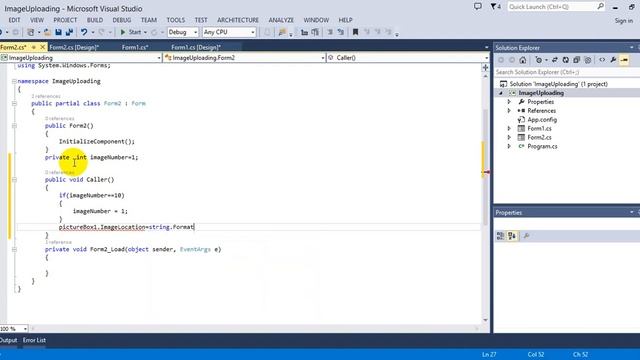Click the uncomment lines icon
The width and height of the screenshot is (640, 360).
(x=340, y=32)
